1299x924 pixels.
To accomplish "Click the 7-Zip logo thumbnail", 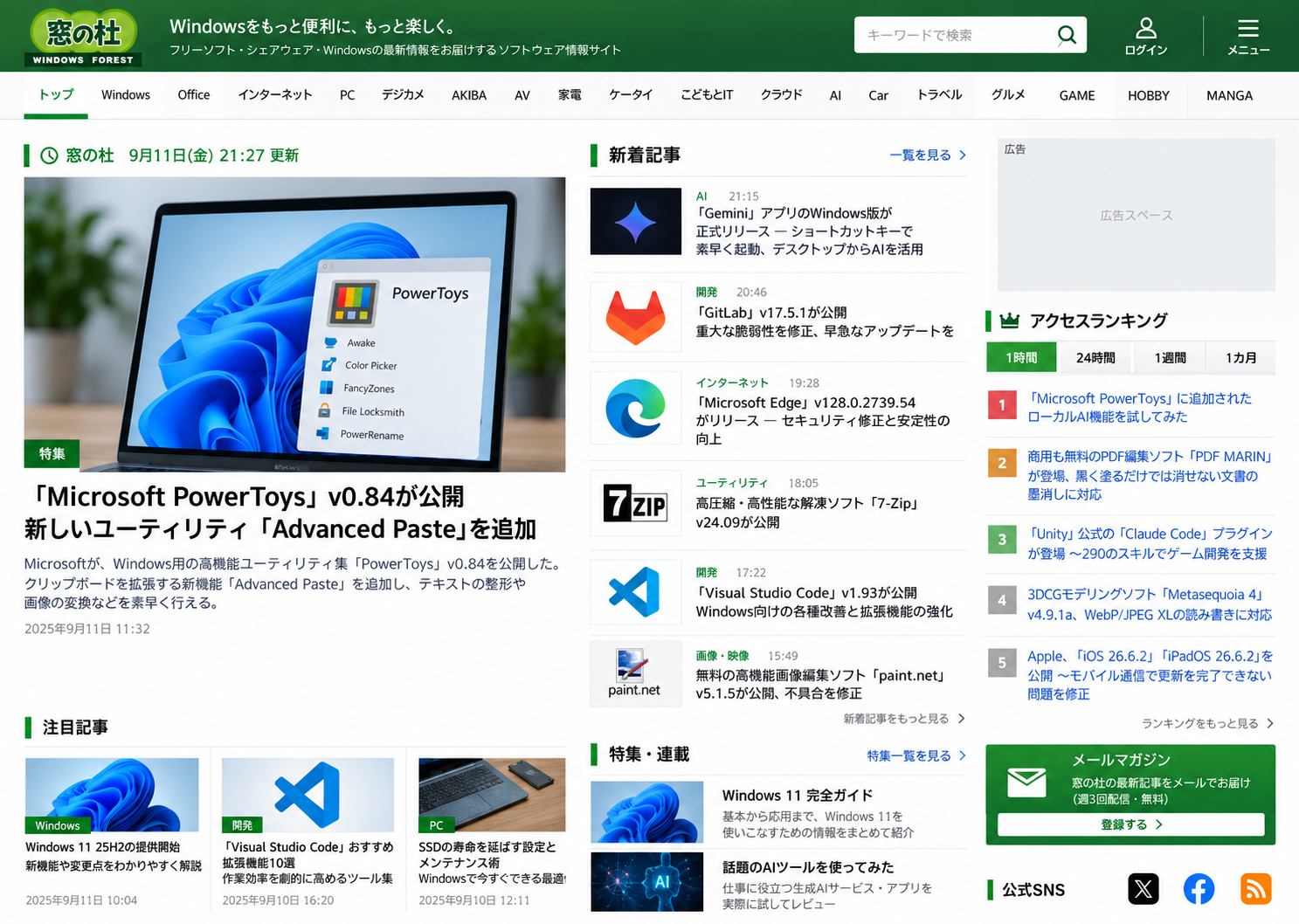I will click(x=635, y=503).
